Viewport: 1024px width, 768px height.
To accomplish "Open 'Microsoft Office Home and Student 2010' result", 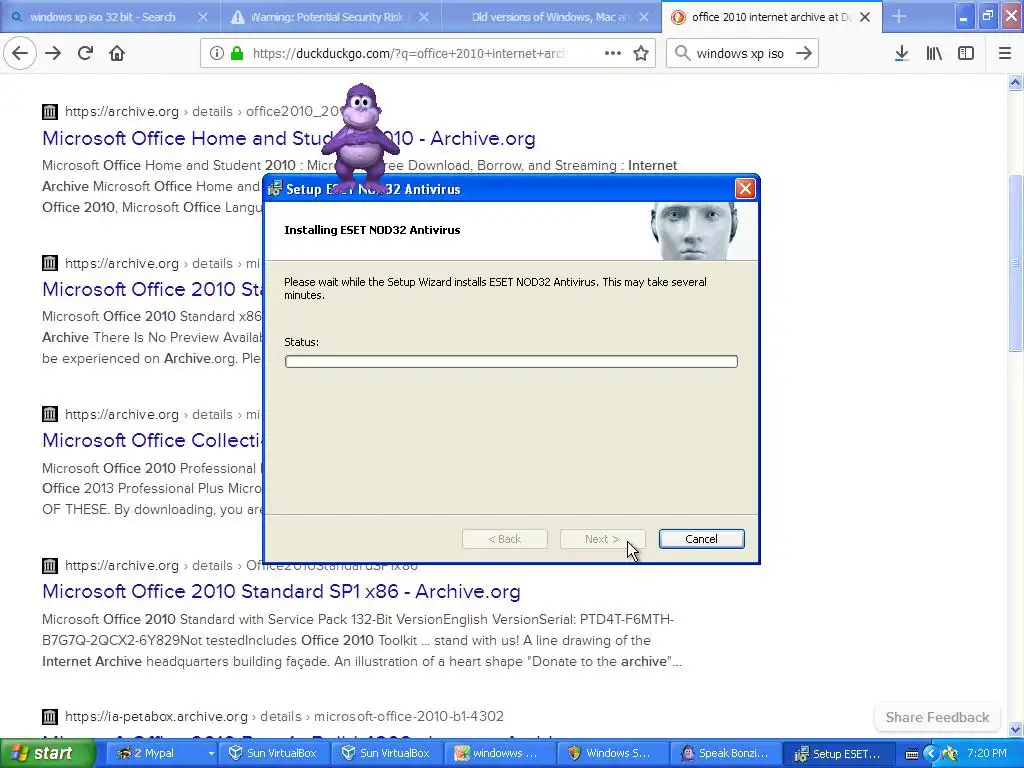I will 289,138.
